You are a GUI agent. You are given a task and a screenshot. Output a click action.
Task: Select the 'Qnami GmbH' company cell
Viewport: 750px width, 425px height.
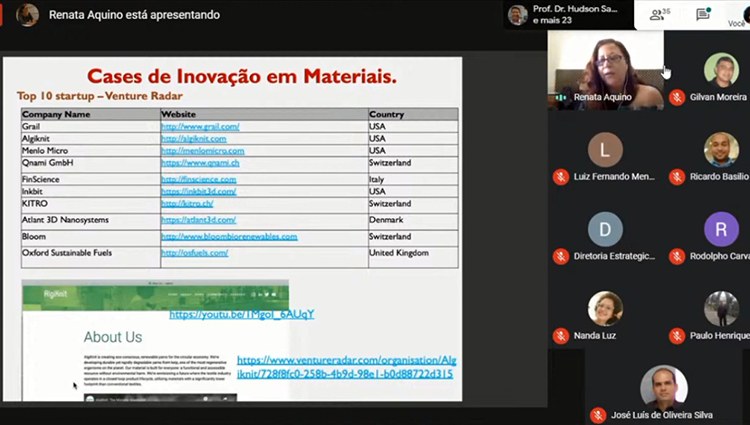tap(91, 165)
